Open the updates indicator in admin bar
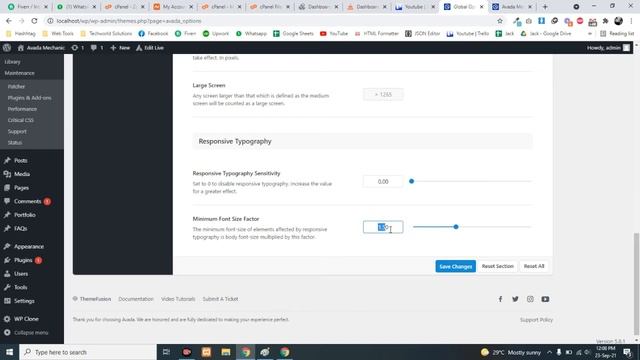Viewport: 640px width, 360px height. click(x=78, y=48)
